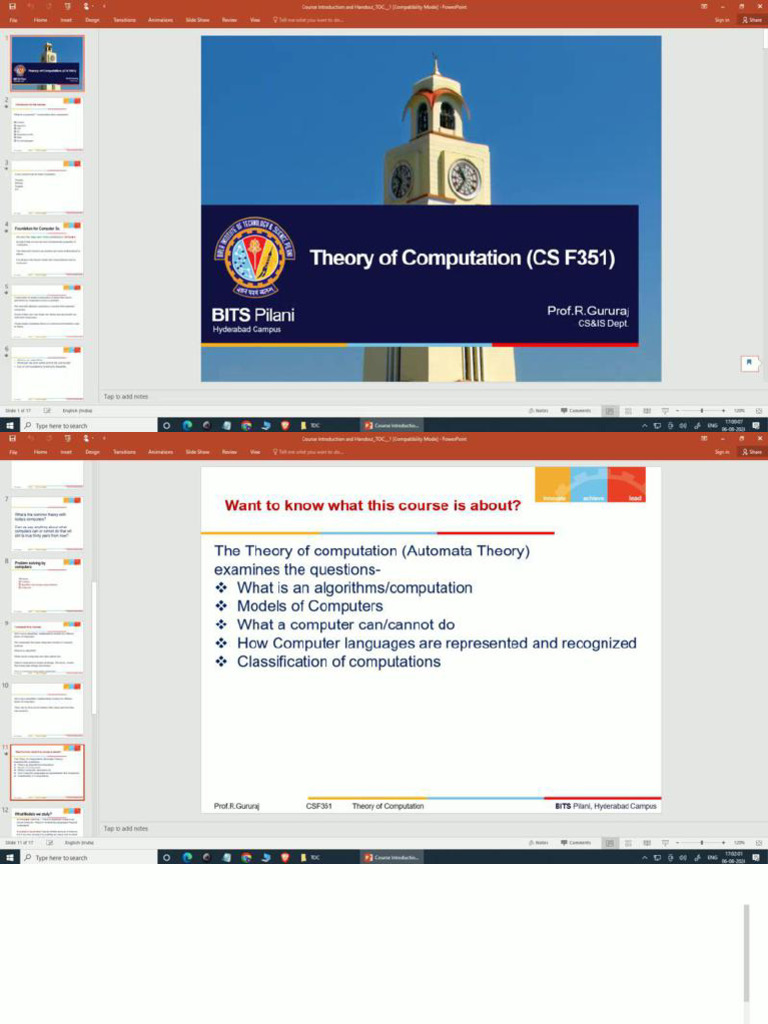Click English (India) language in title-slide window status bar
The width and height of the screenshot is (768, 1024).
[x=77, y=411]
